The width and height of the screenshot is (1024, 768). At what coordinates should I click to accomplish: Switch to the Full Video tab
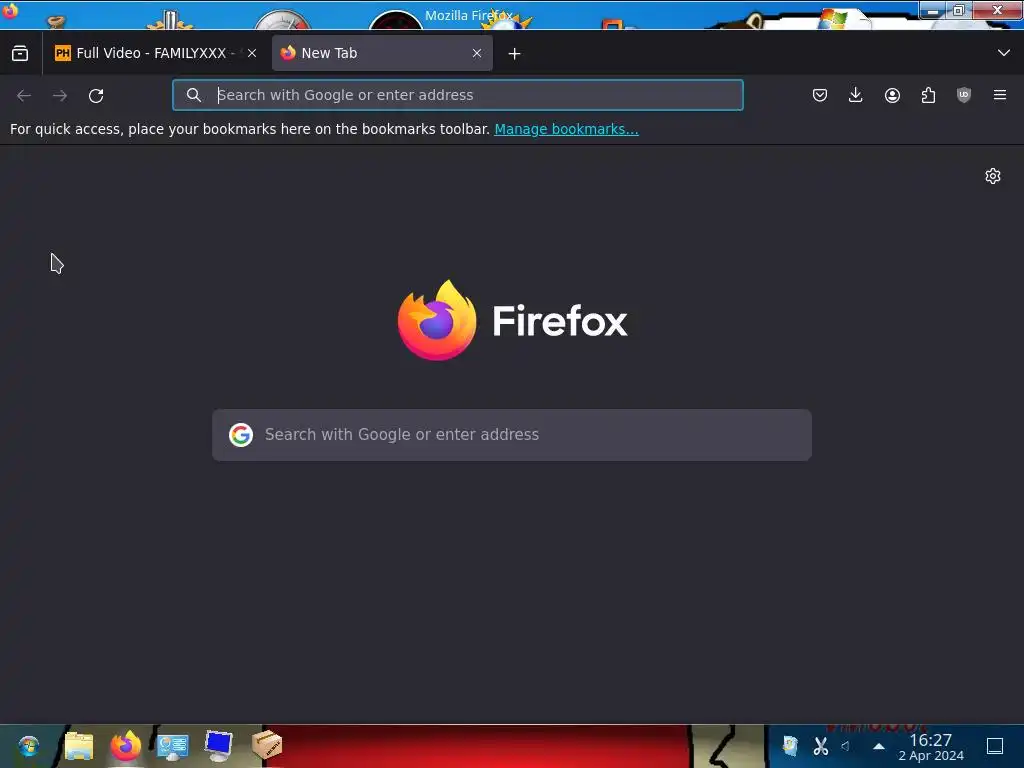coord(155,53)
